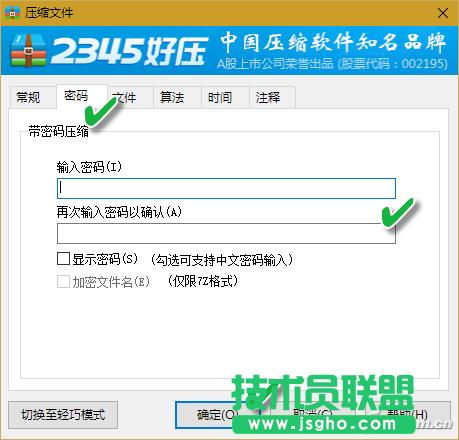Toggle the 加密文件名 checkbox
Screen dimensions: 459x440
(x=63, y=282)
